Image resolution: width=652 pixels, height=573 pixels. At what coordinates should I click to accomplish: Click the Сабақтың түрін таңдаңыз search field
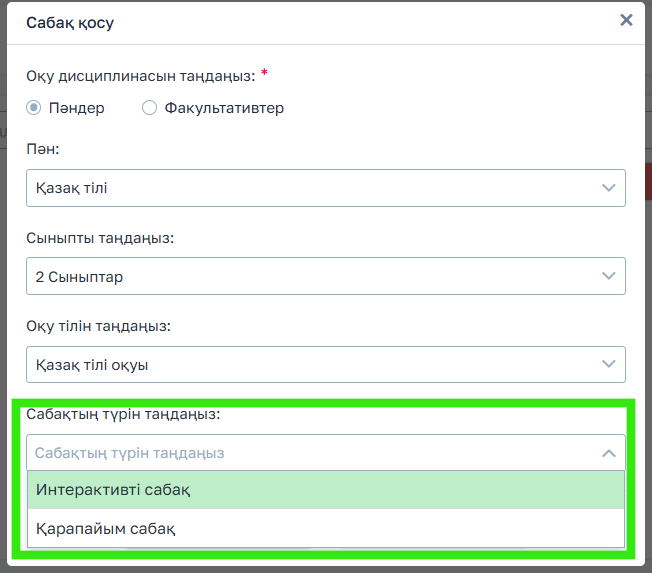(300, 453)
